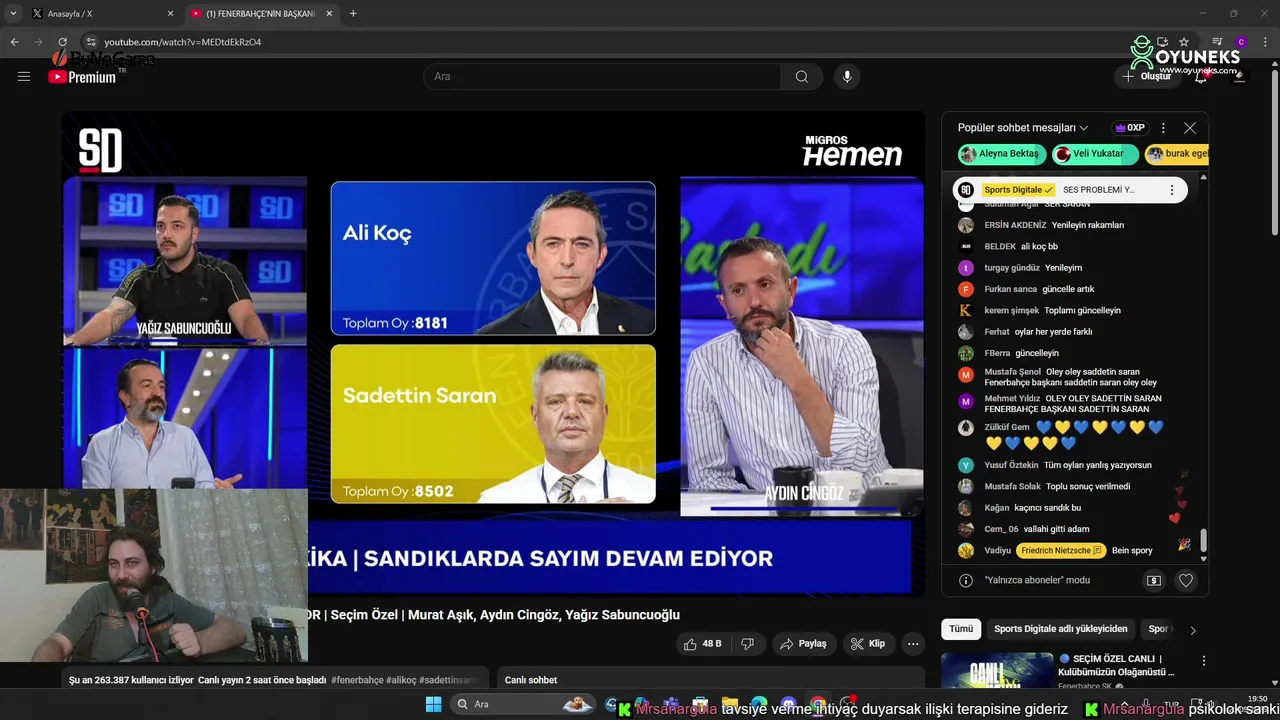
Task: Dislike the video
Action: 748,644
